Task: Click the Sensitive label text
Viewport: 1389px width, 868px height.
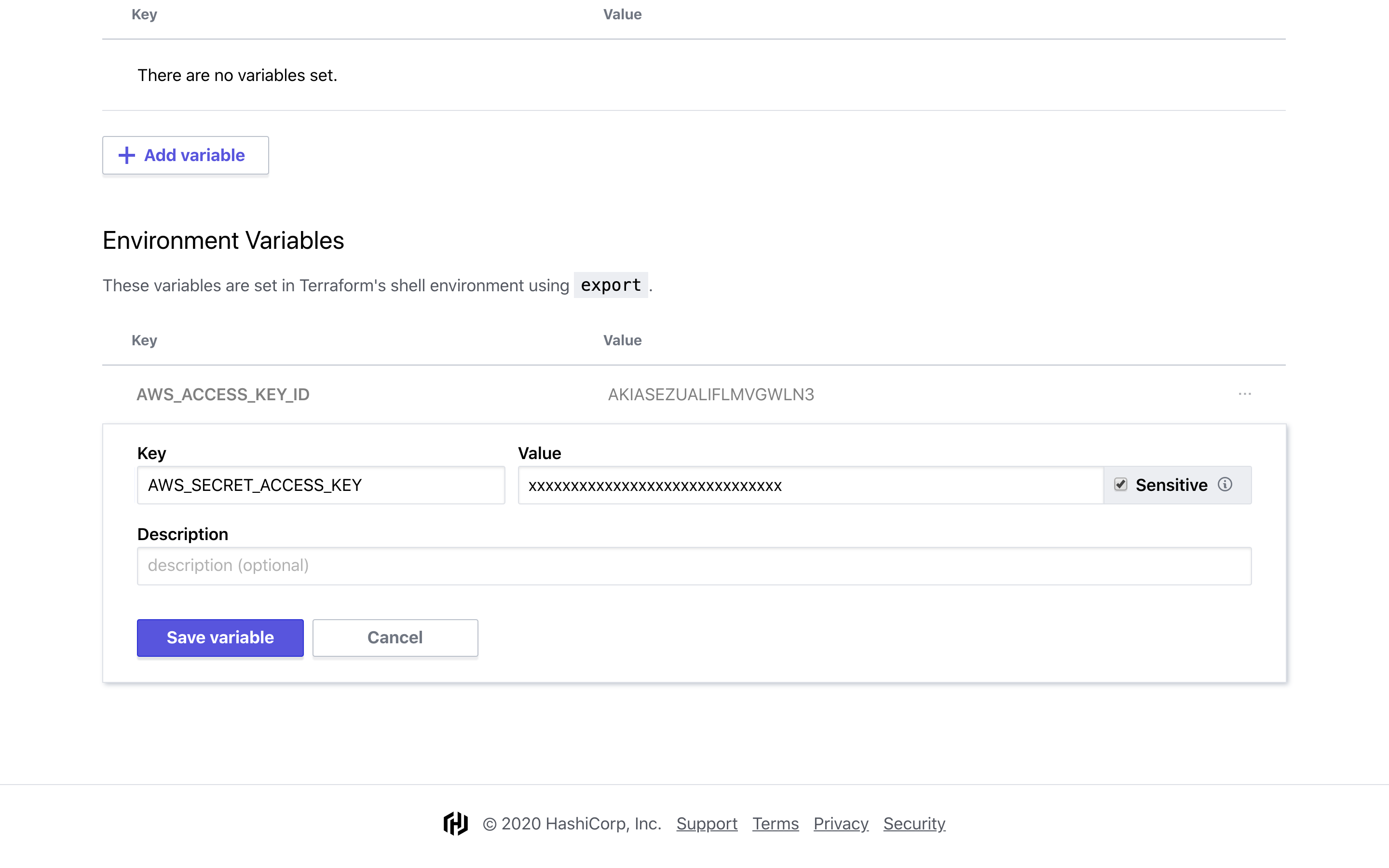Action: point(1171,485)
